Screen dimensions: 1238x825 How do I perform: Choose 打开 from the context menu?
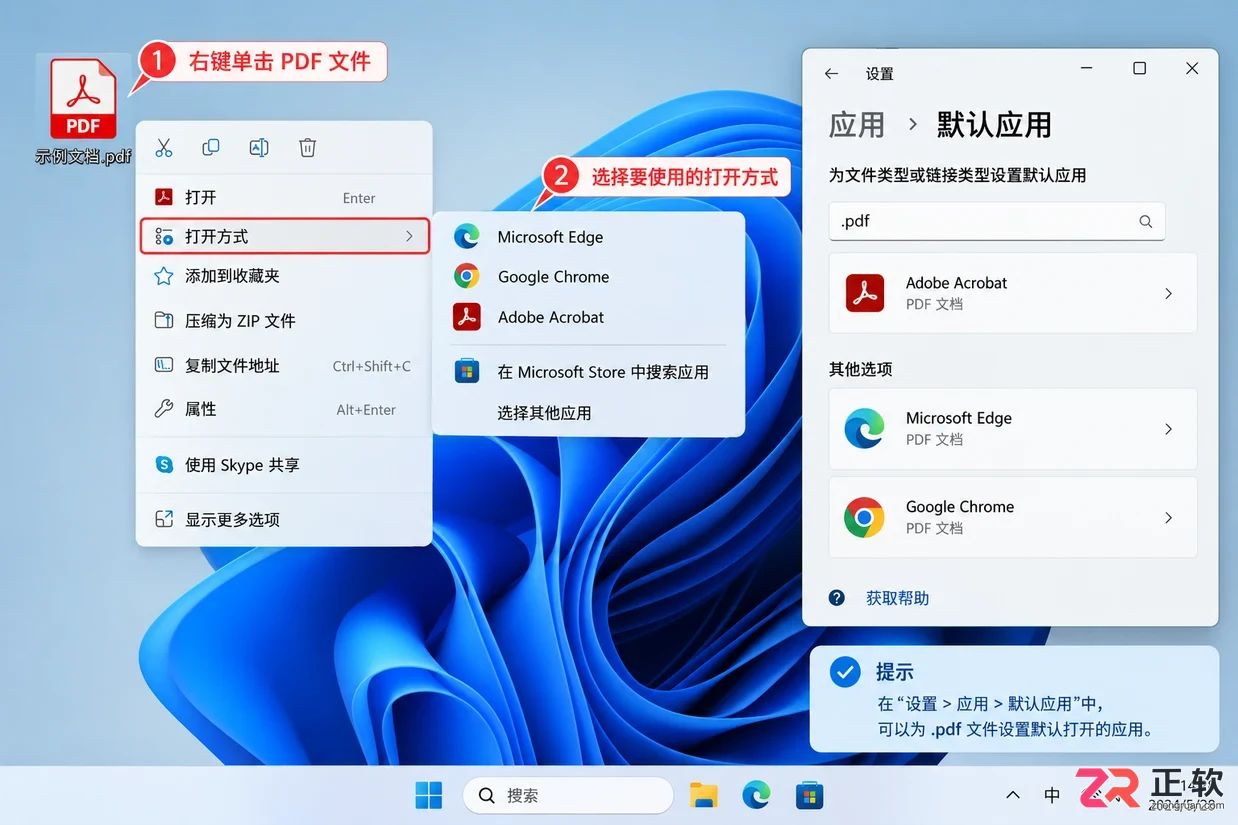click(284, 198)
